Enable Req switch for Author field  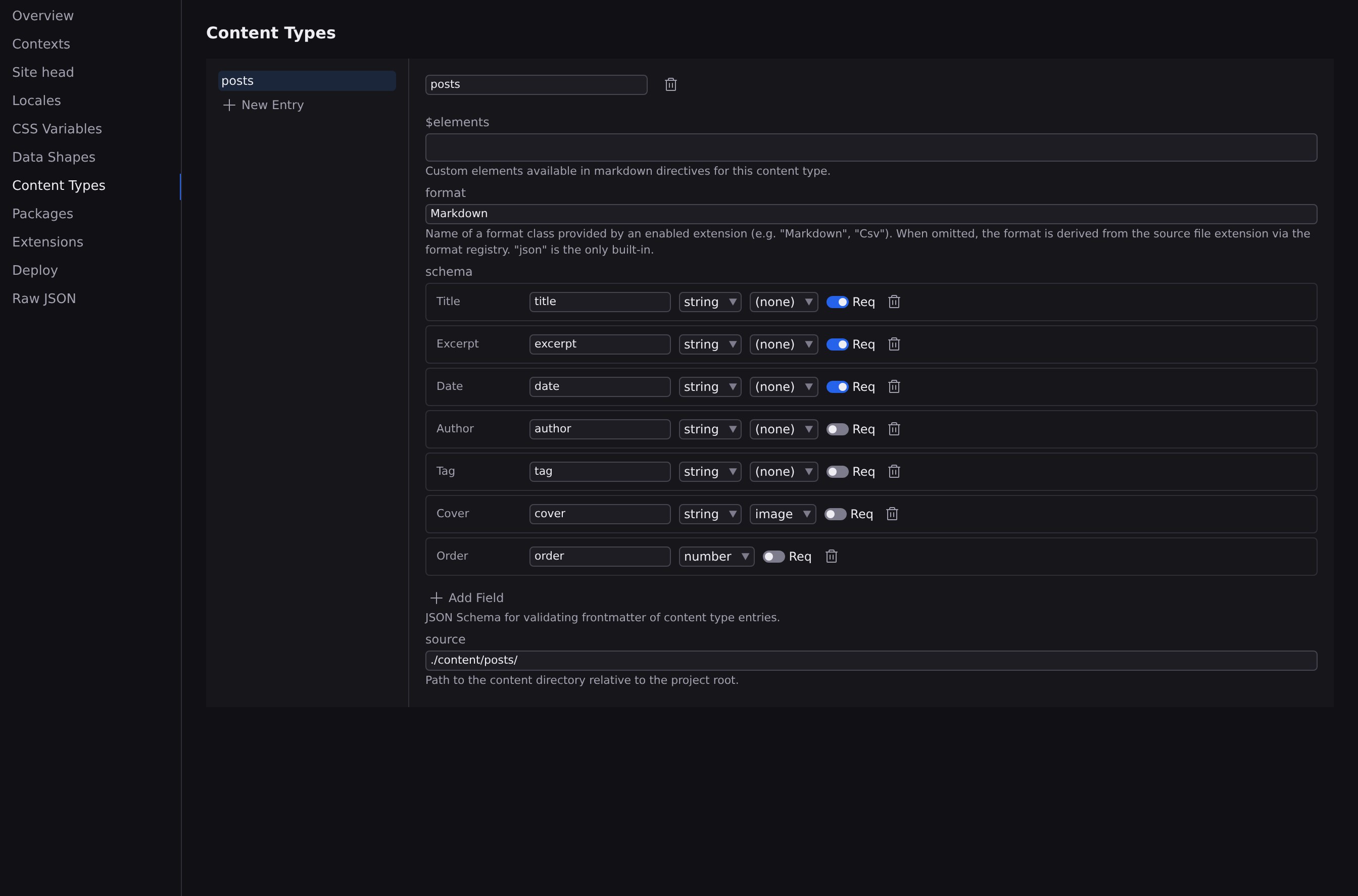pyautogui.click(x=837, y=429)
